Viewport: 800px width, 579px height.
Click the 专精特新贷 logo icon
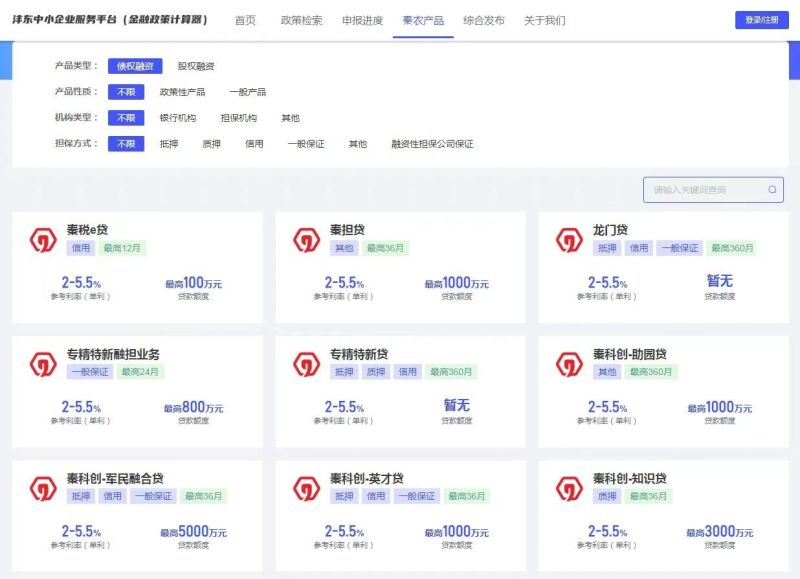coord(306,364)
